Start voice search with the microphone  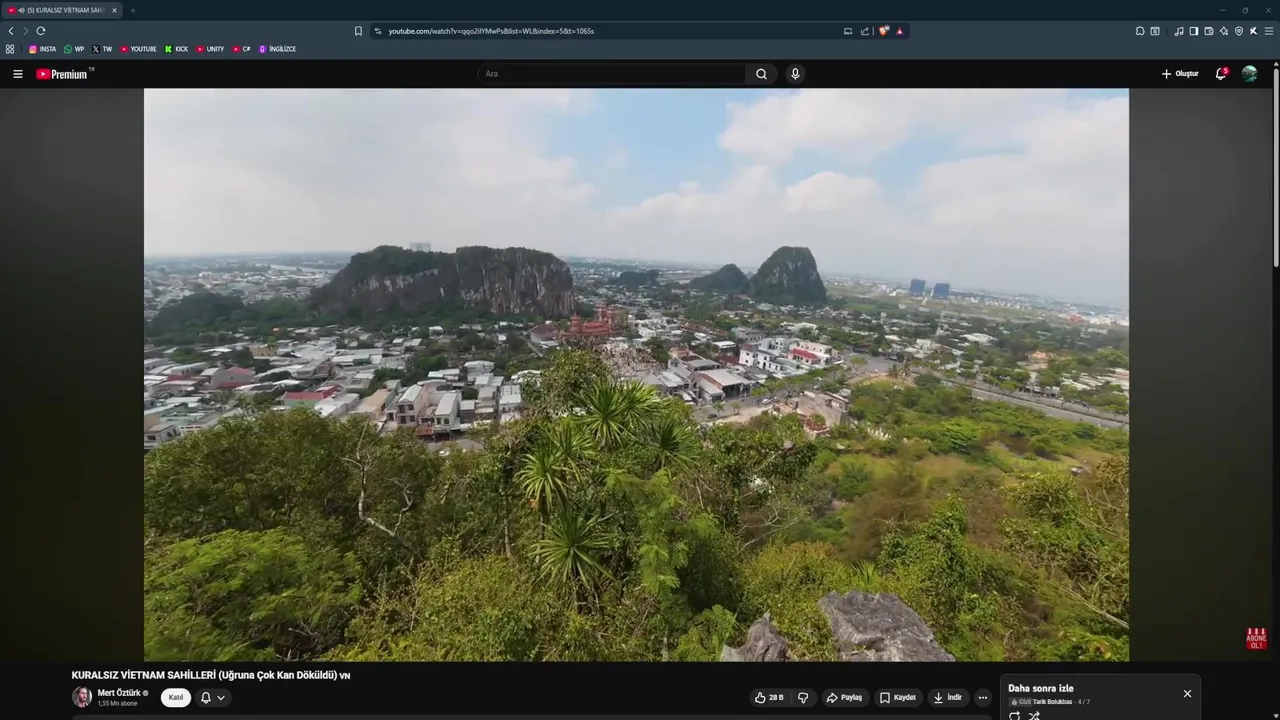[795, 74]
